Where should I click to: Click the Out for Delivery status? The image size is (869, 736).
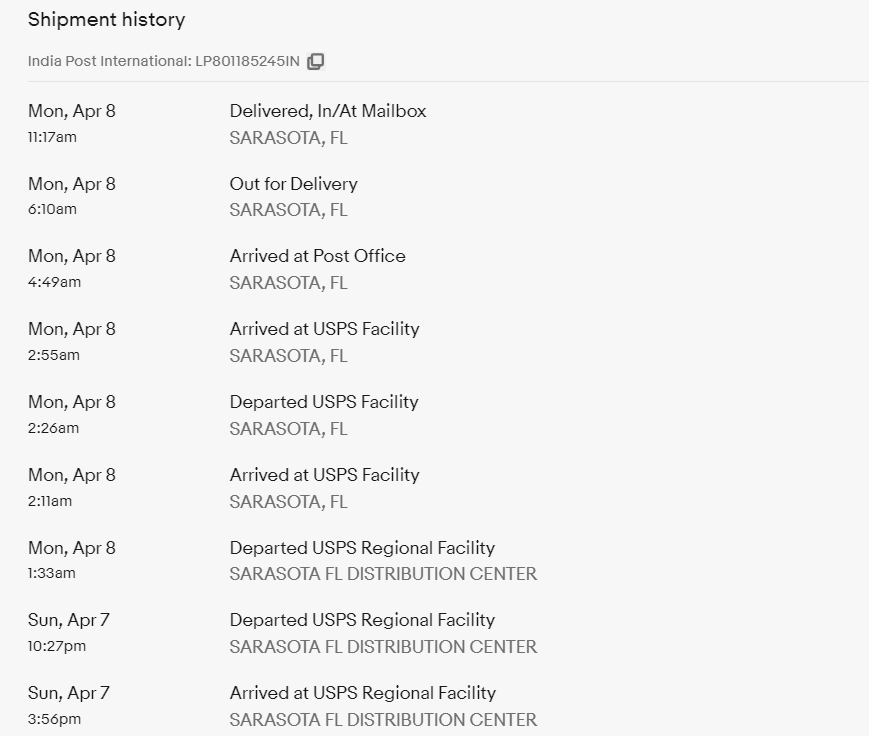tap(293, 184)
